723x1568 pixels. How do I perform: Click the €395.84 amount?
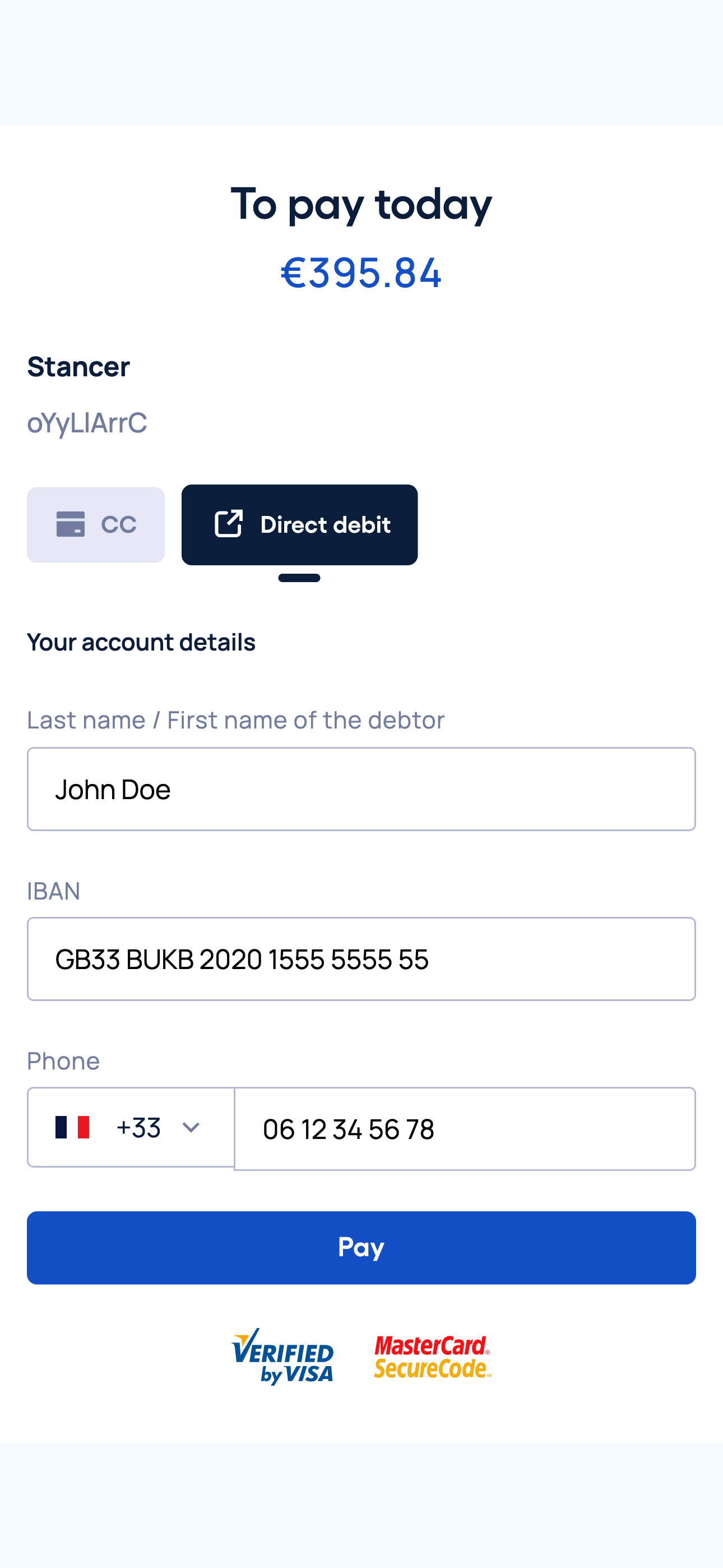tap(361, 272)
